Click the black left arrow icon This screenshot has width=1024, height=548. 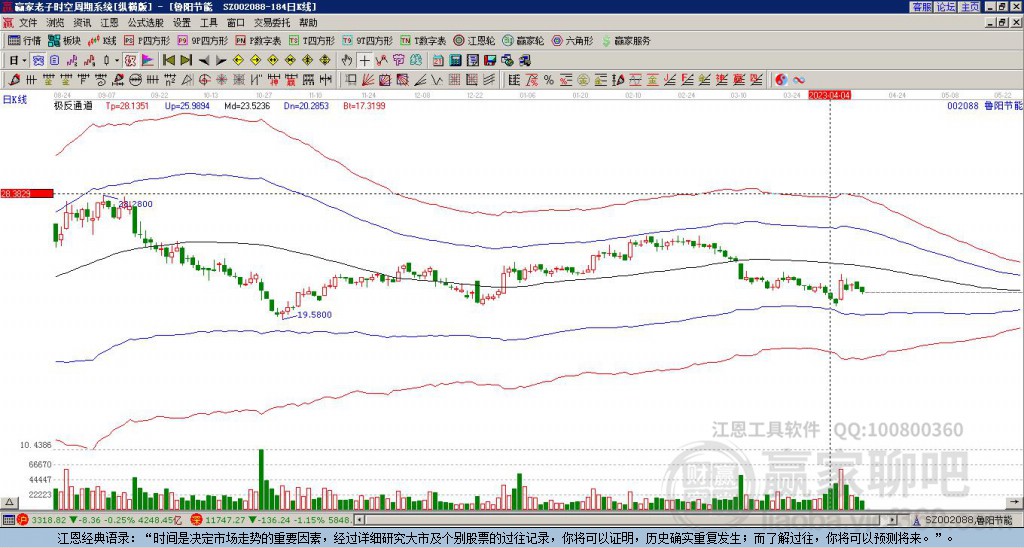204,61
